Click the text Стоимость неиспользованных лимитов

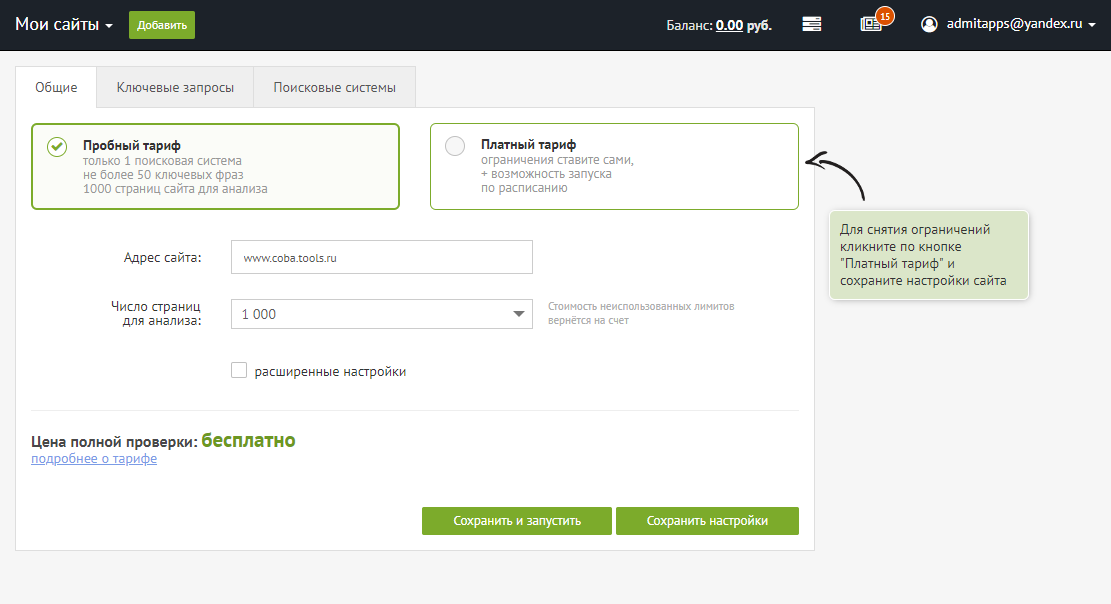coord(641,306)
